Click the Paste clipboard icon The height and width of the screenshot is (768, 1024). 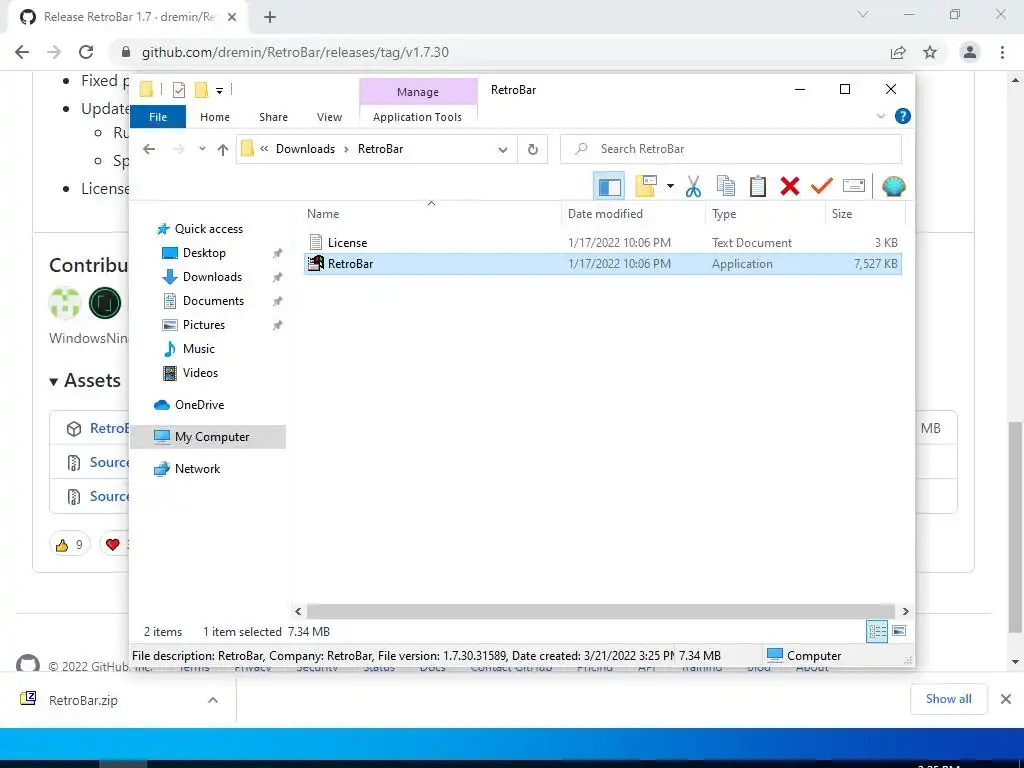click(x=758, y=187)
